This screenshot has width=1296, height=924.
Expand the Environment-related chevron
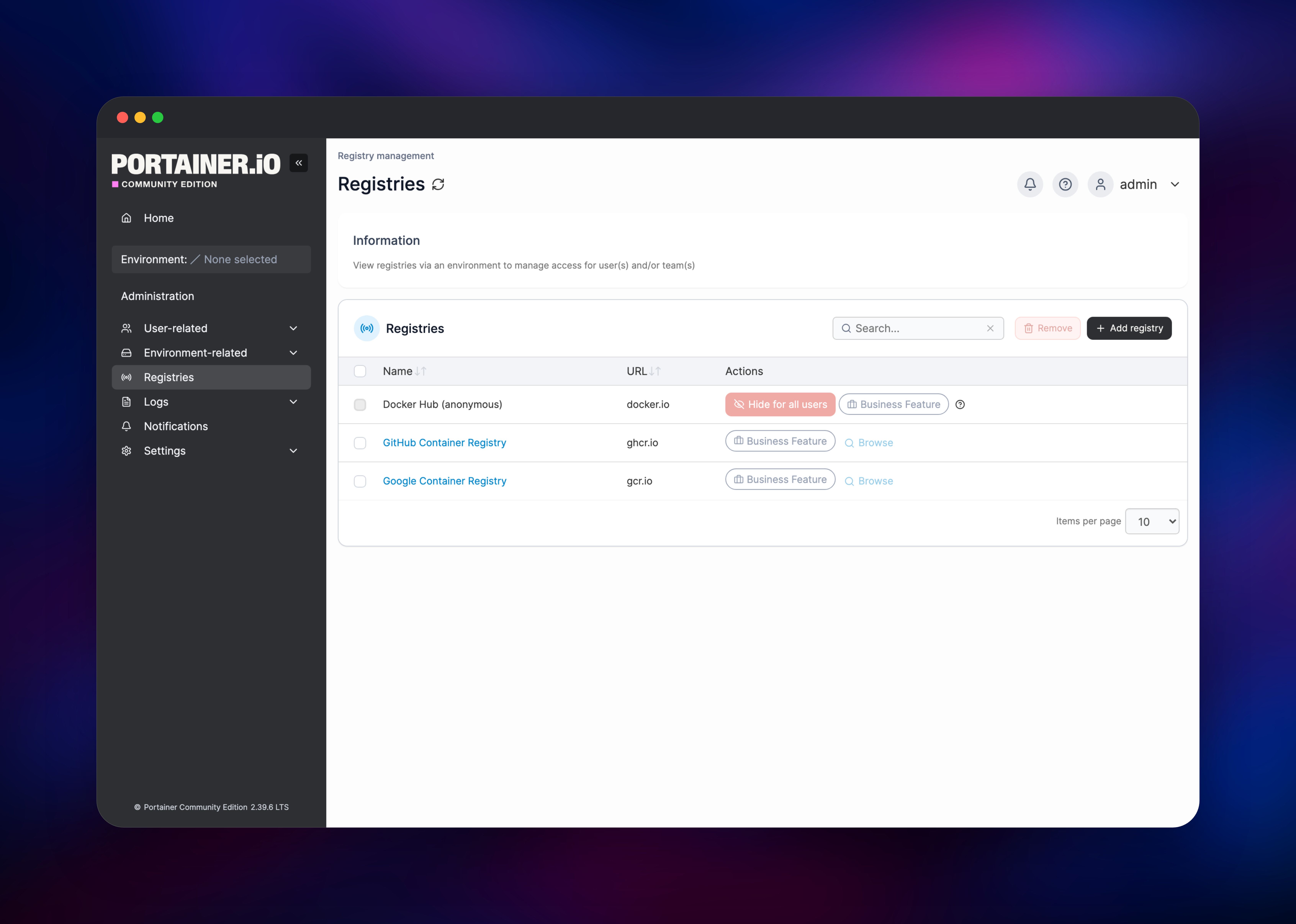[293, 353]
